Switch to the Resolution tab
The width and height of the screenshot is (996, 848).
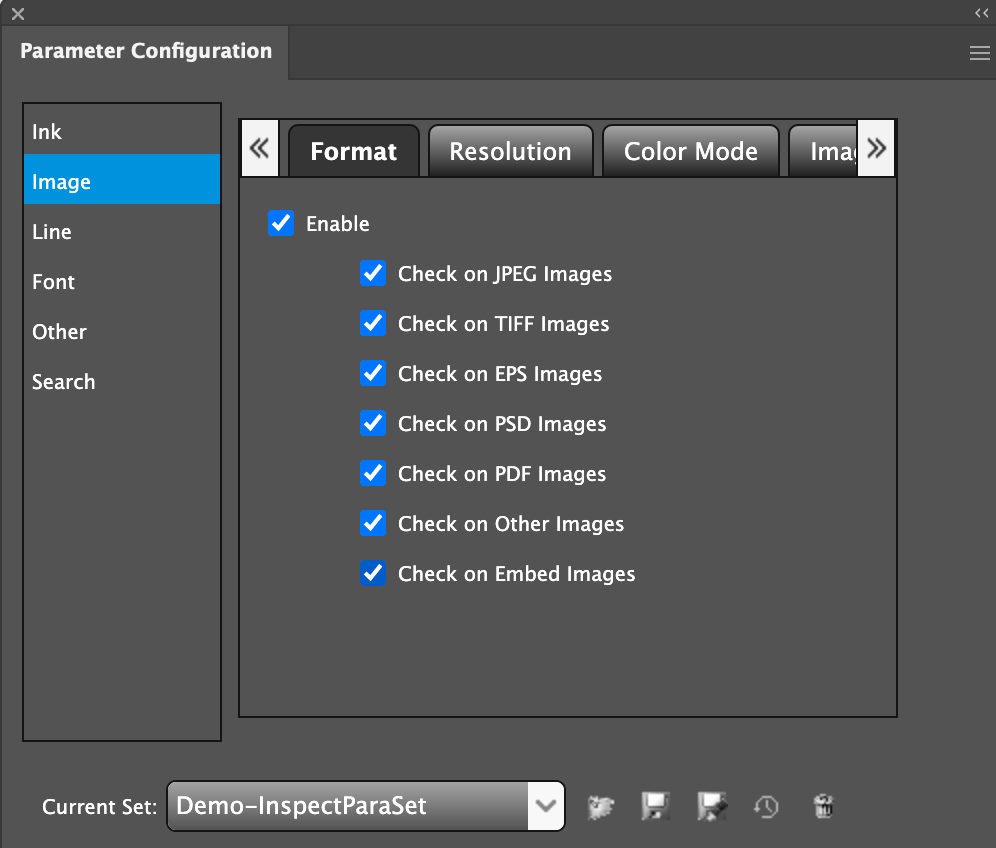click(x=510, y=152)
